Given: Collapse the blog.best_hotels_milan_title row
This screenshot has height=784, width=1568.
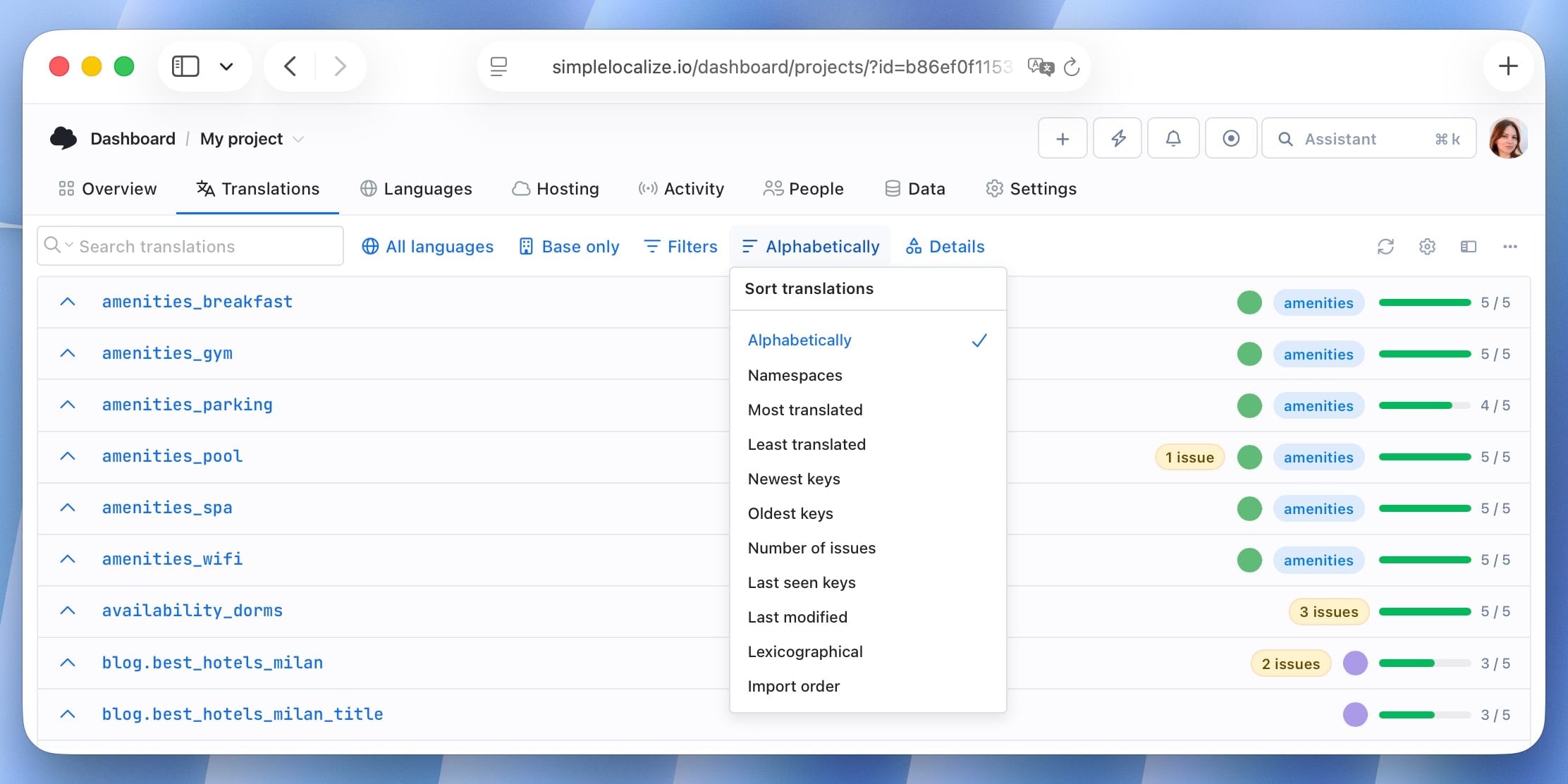Looking at the screenshot, I should coord(68,714).
